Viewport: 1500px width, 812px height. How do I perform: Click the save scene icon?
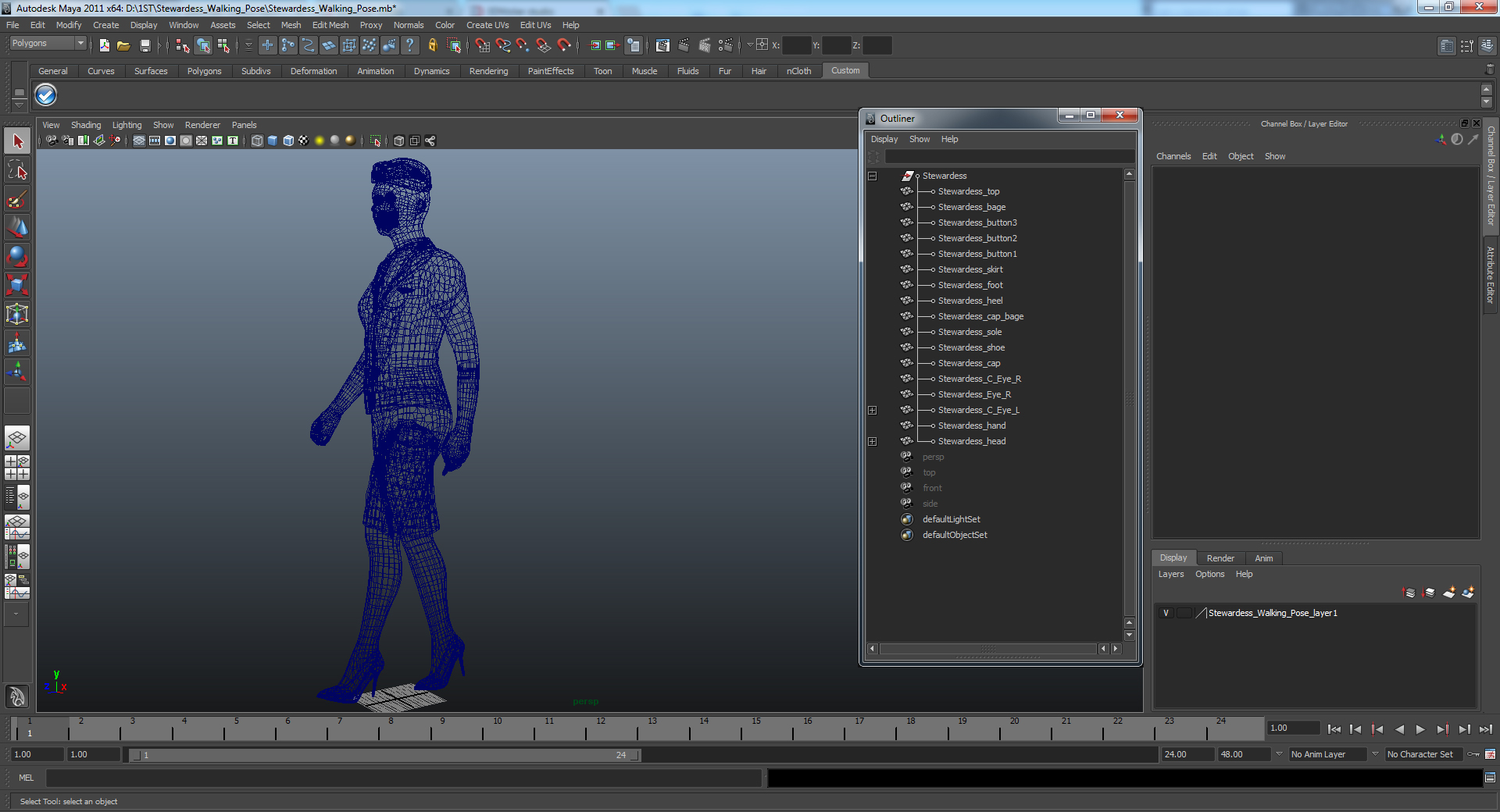(x=145, y=45)
